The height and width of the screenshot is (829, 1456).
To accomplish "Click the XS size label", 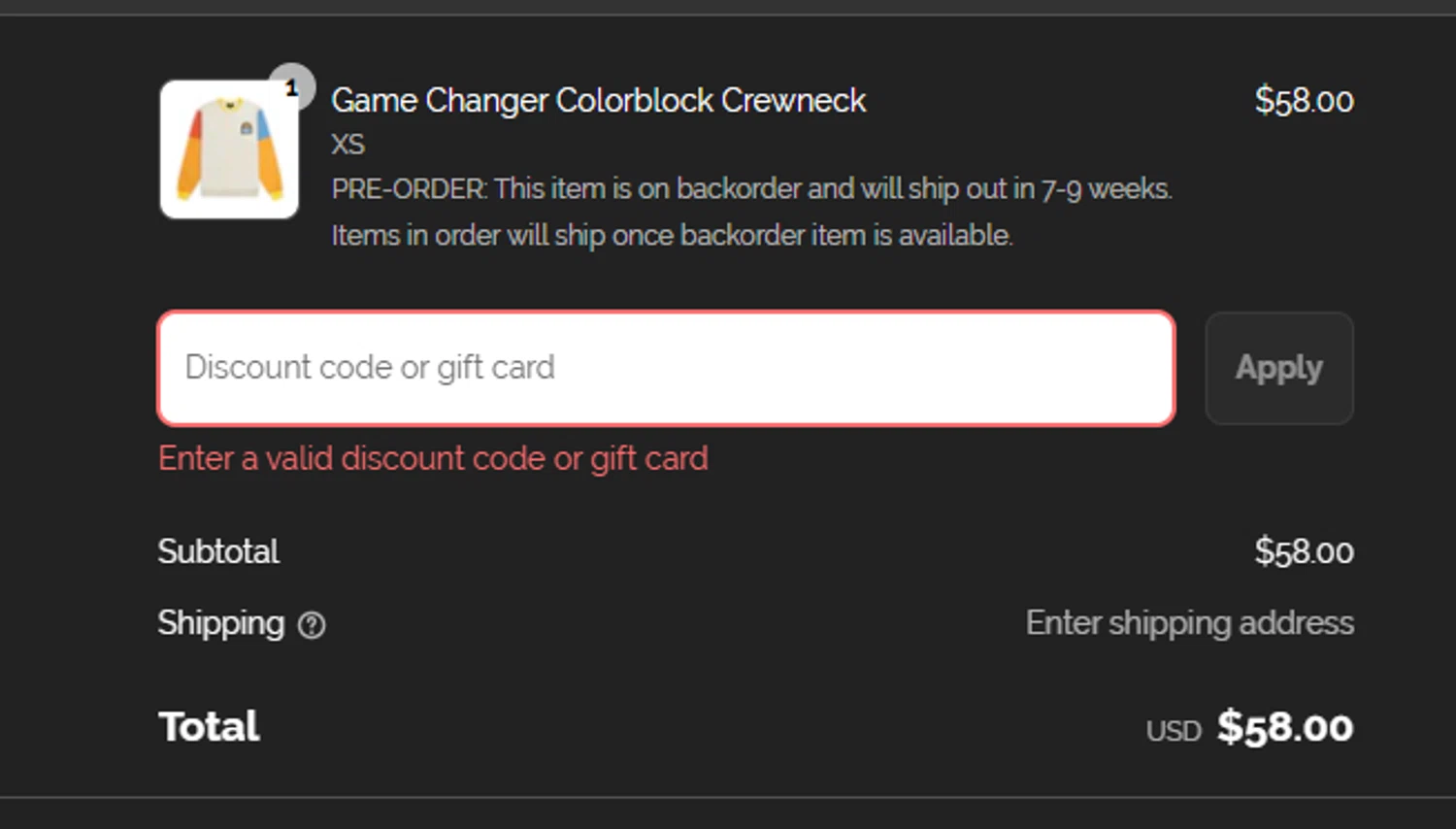I will point(347,145).
